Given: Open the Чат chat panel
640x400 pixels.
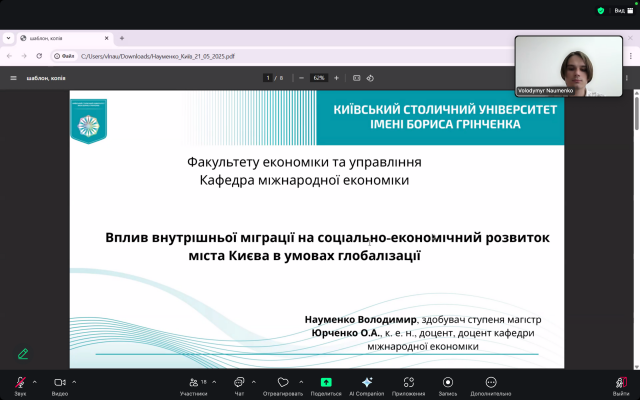Looking at the screenshot, I should pos(239,383).
